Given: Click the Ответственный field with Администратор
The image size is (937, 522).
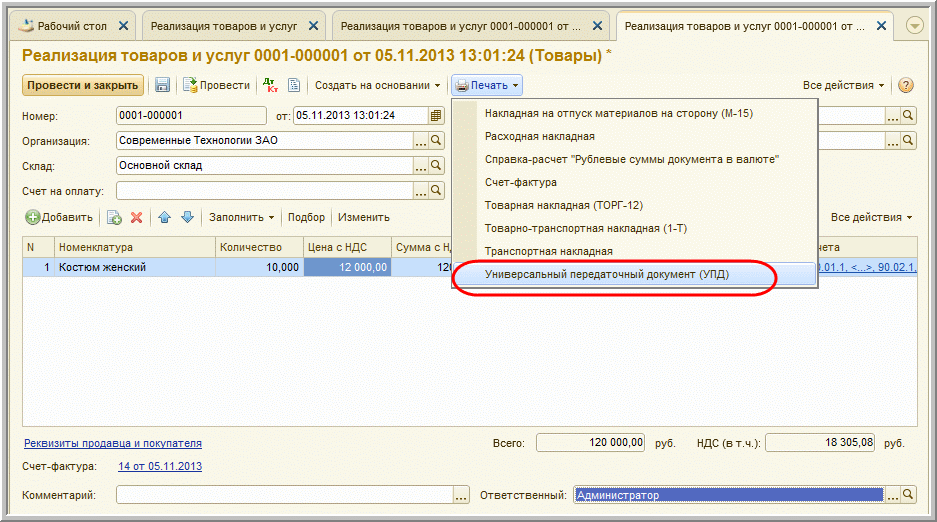Looking at the screenshot, I should pos(729,495).
